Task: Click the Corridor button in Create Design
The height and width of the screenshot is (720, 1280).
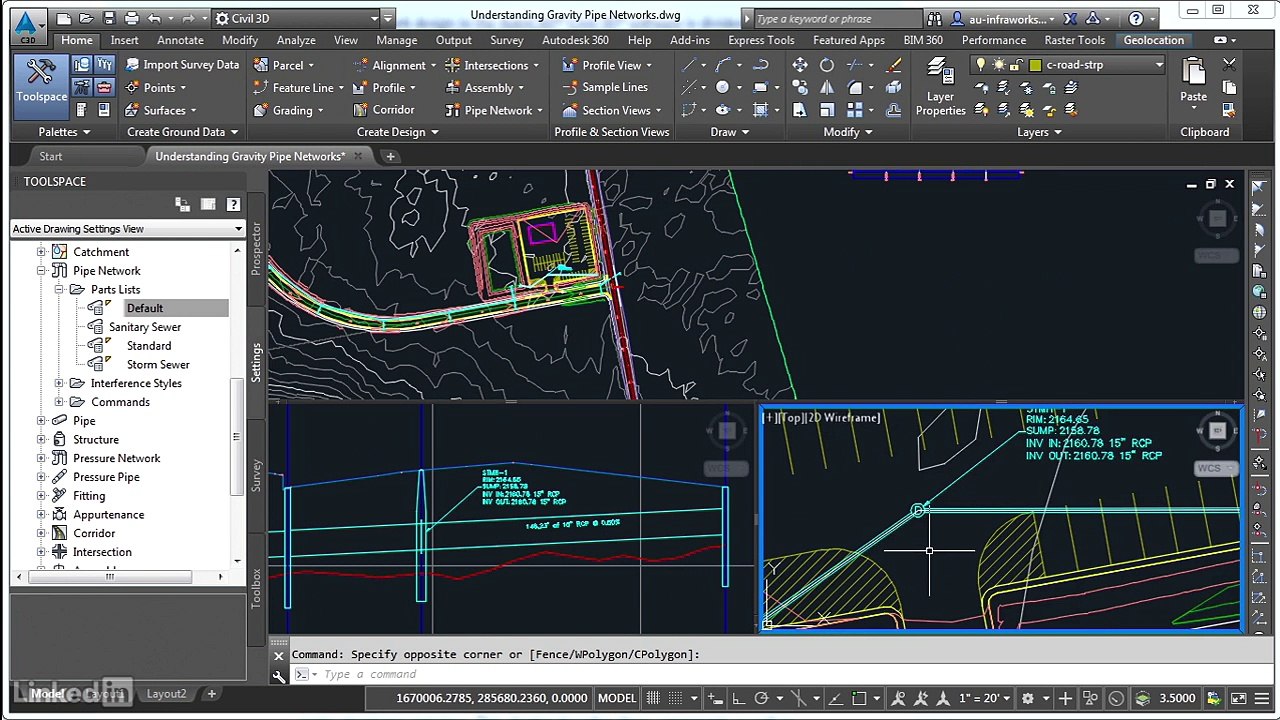Action: tap(384, 110)
